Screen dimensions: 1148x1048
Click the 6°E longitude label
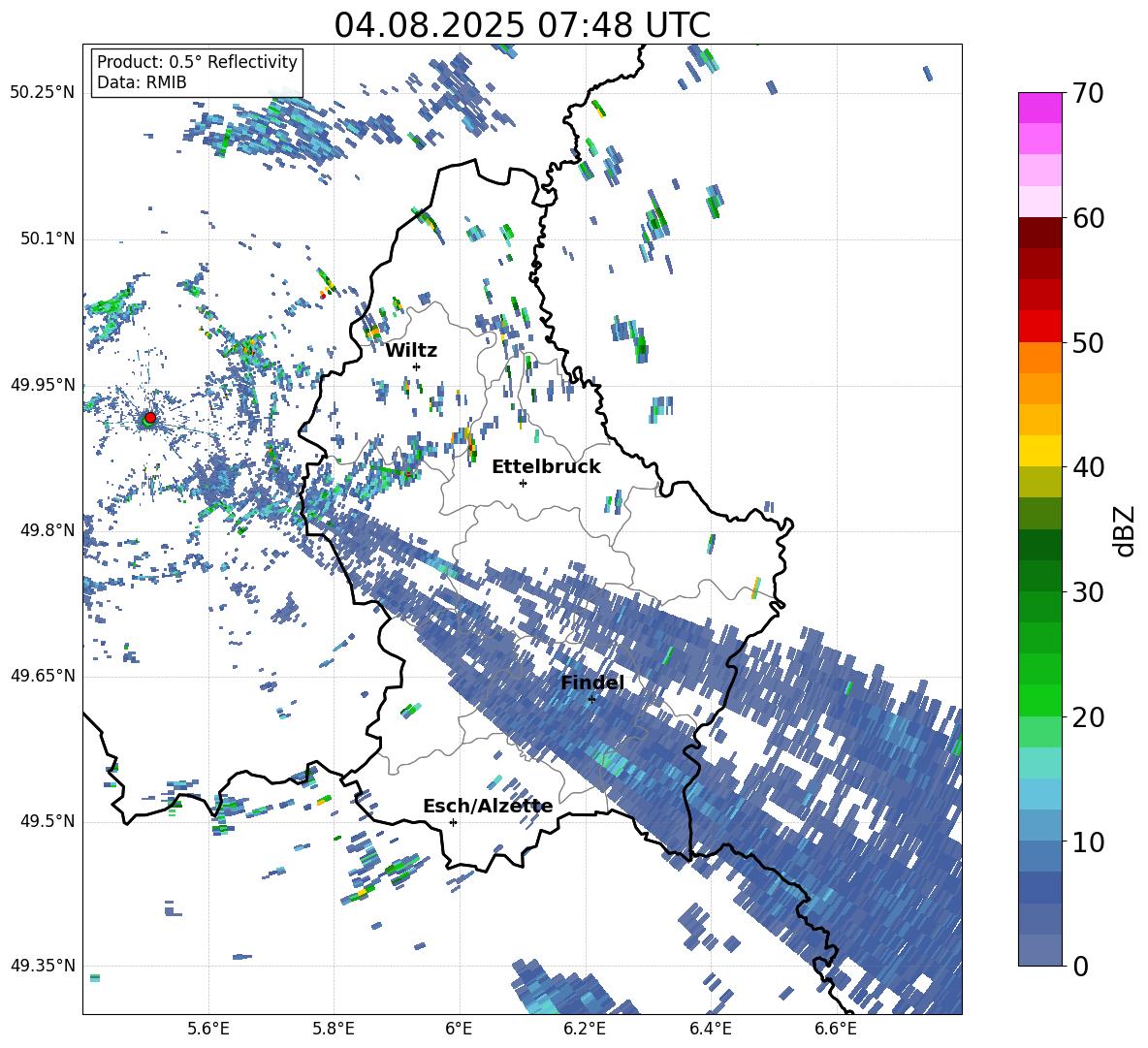coord(459,1029)
